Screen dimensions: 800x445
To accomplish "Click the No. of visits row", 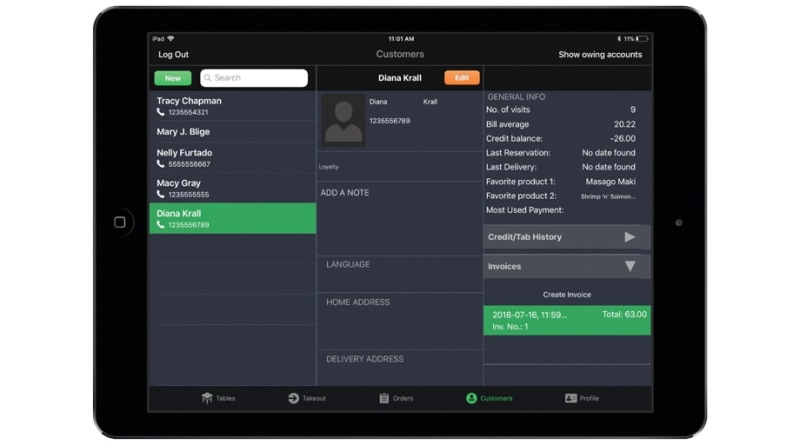I will click(x=561, y=110).
